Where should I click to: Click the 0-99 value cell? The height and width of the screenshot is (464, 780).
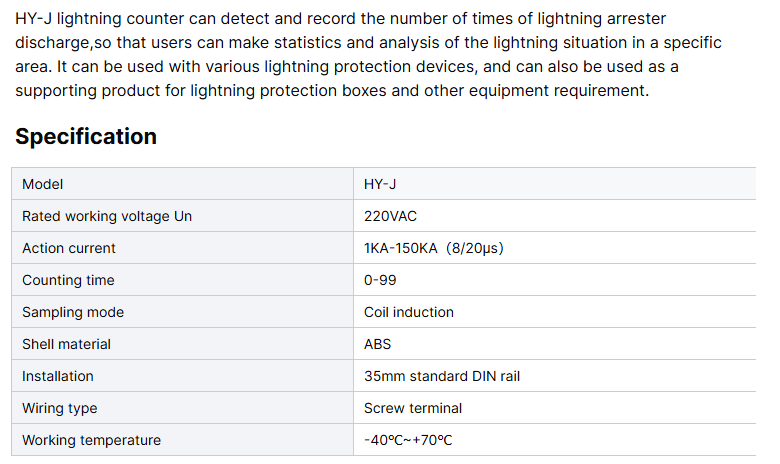[380, 280]
